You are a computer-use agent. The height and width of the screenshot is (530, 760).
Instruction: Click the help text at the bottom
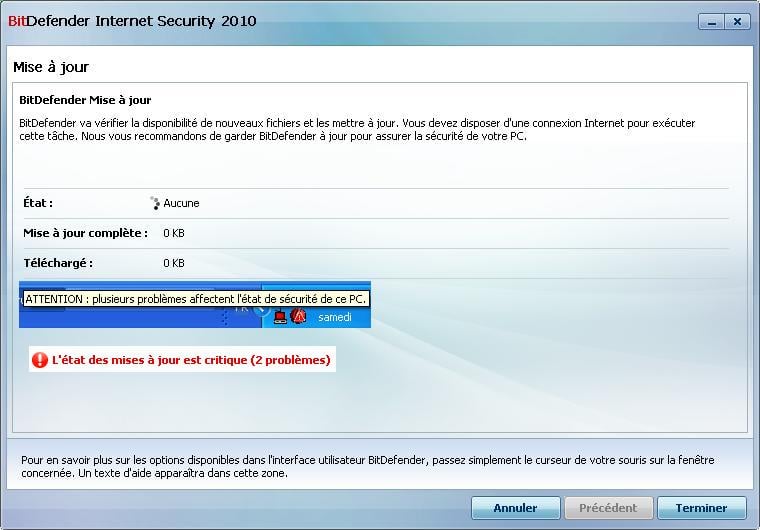(367, 466)
